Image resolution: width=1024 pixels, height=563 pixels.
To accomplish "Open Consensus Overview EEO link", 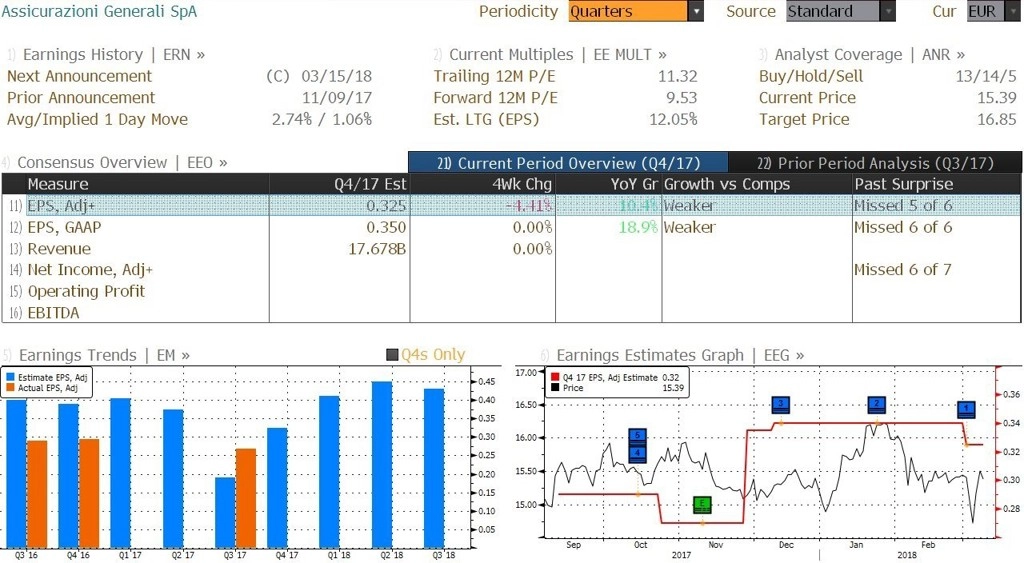I will (x=122, y=163).
